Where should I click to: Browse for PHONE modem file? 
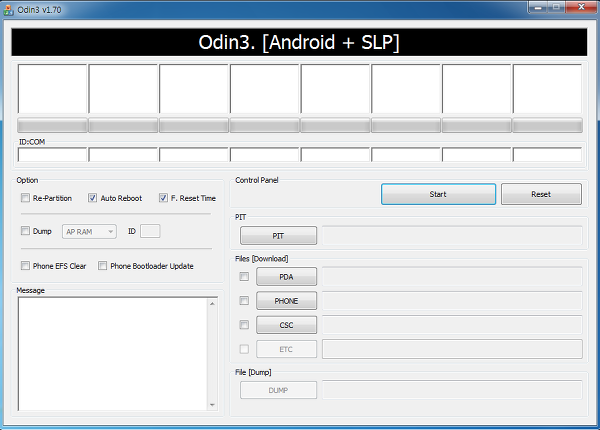(x=286, y=301)
